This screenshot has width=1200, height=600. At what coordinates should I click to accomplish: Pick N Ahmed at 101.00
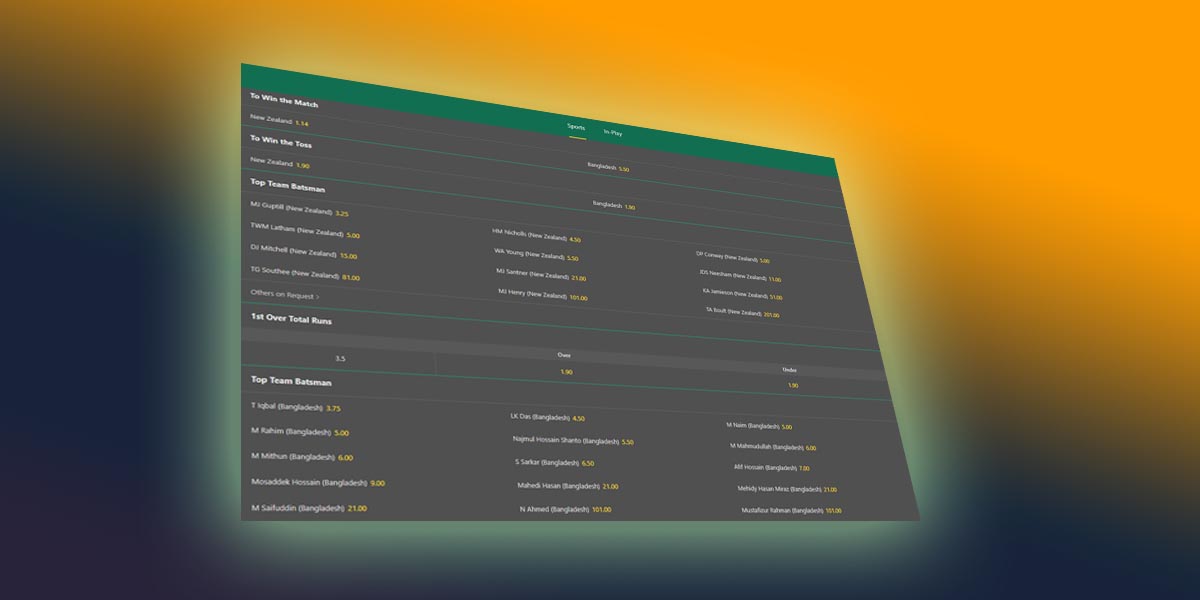click(565, 510)
